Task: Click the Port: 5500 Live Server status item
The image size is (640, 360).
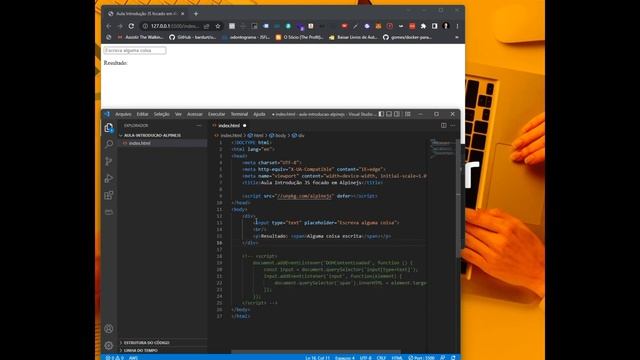Action: 421,358
